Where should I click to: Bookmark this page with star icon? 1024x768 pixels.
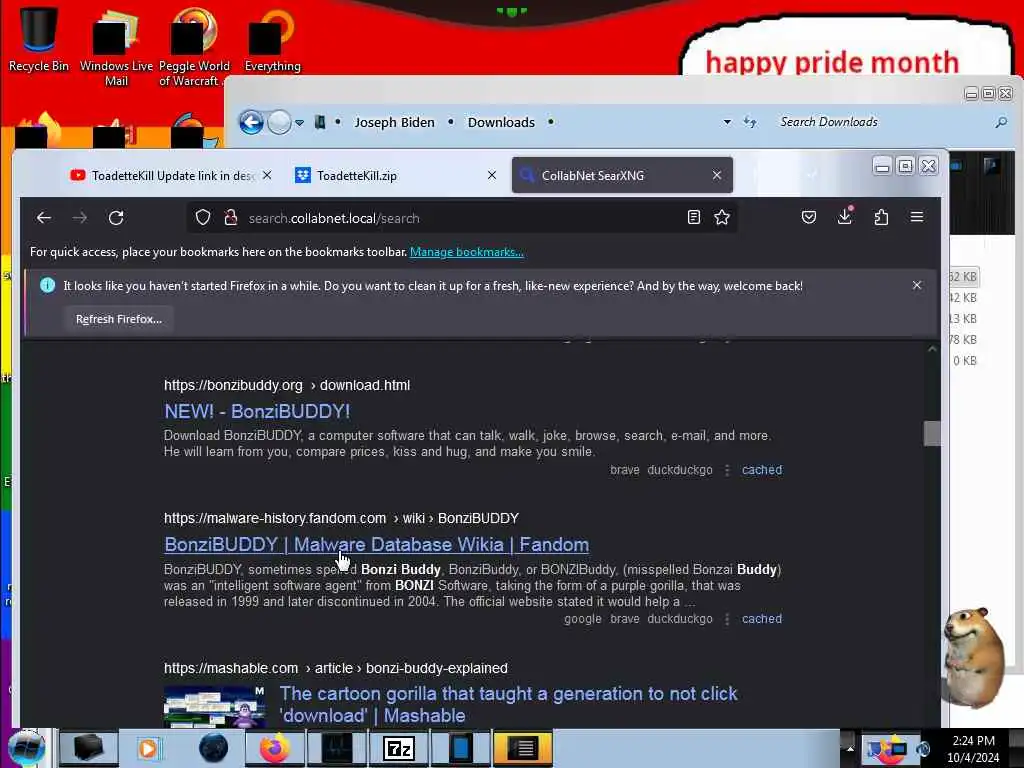[722, 217]
